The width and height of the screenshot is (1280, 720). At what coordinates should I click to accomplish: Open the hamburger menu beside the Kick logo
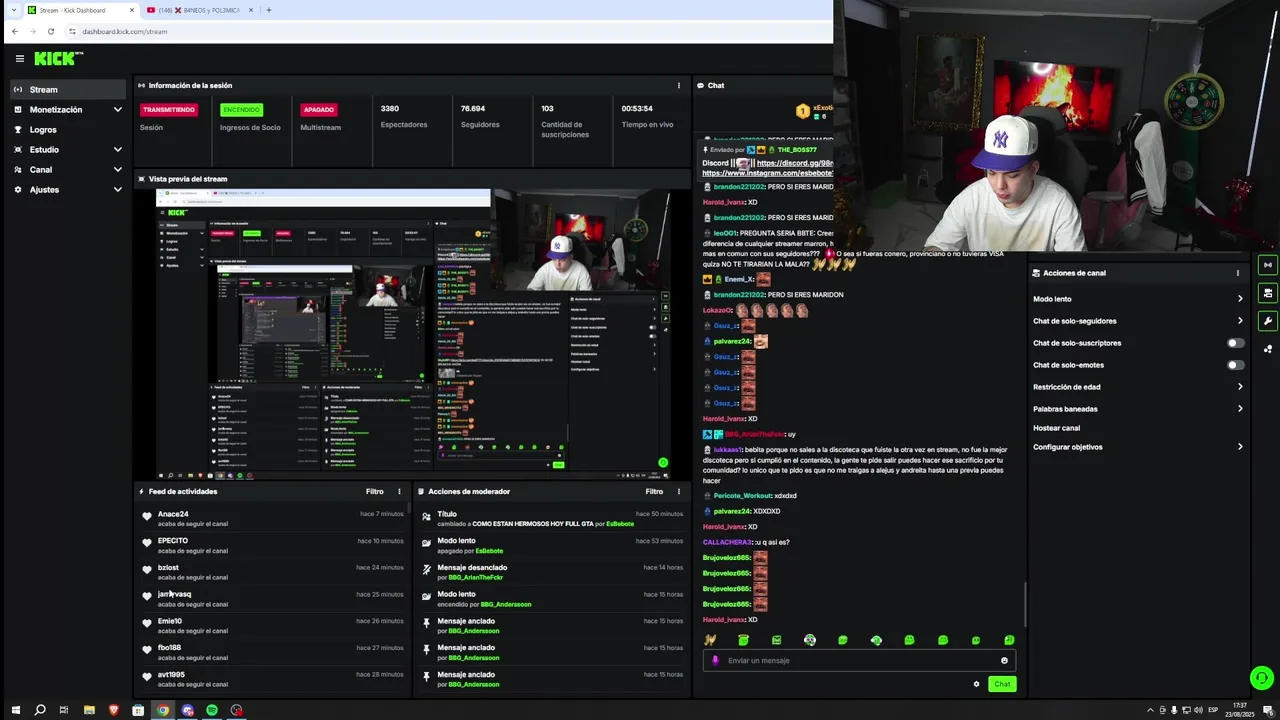click(19, 59)
